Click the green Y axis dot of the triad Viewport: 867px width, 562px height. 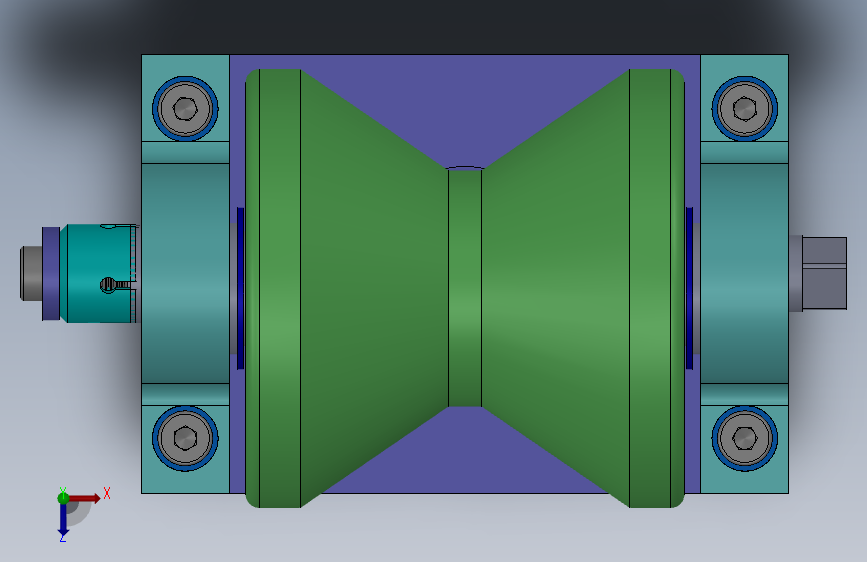(x=63, y=498)
